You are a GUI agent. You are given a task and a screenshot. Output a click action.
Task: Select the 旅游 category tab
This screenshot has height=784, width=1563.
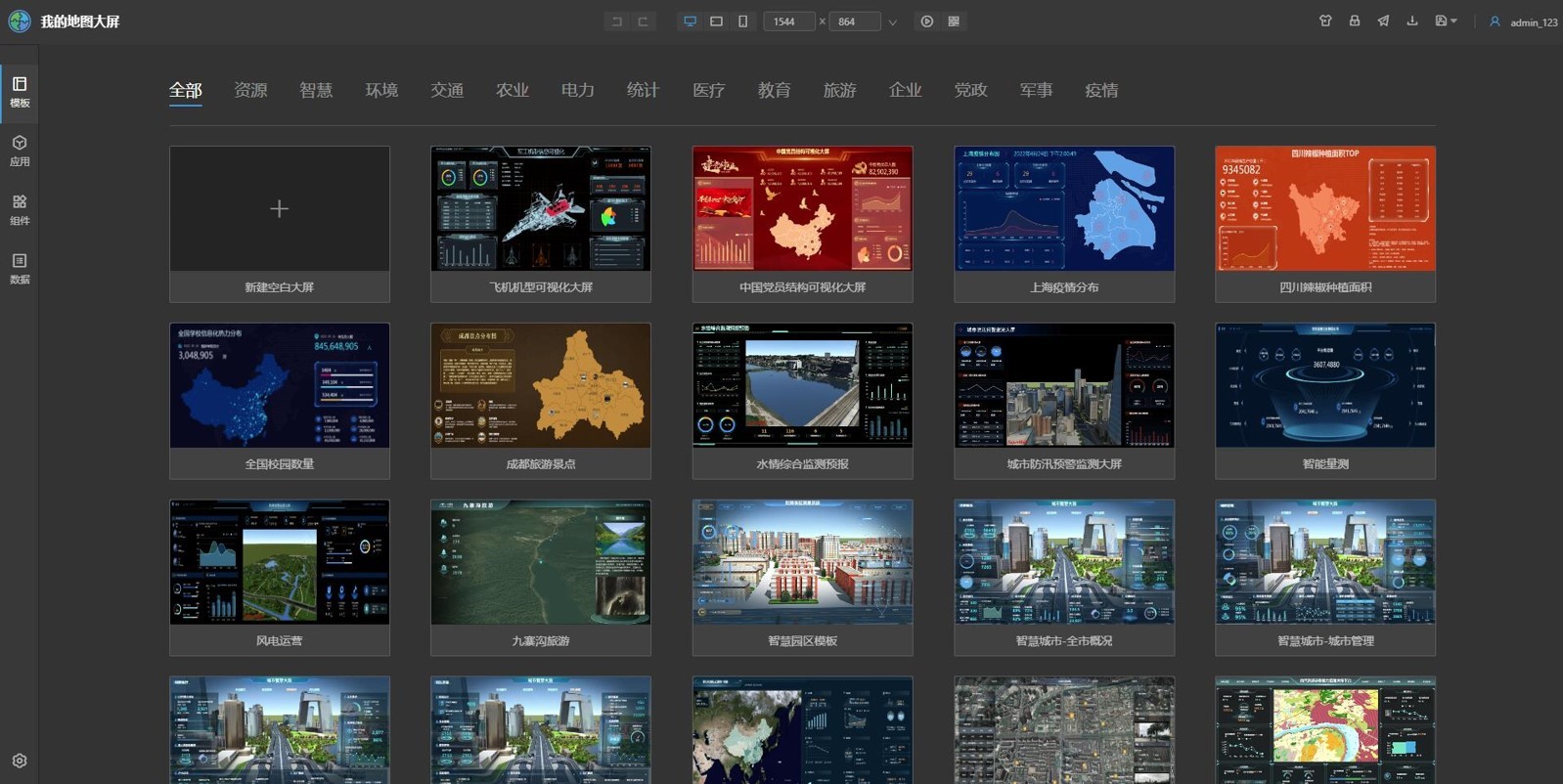pyautogui.click(x=840, y=90)
